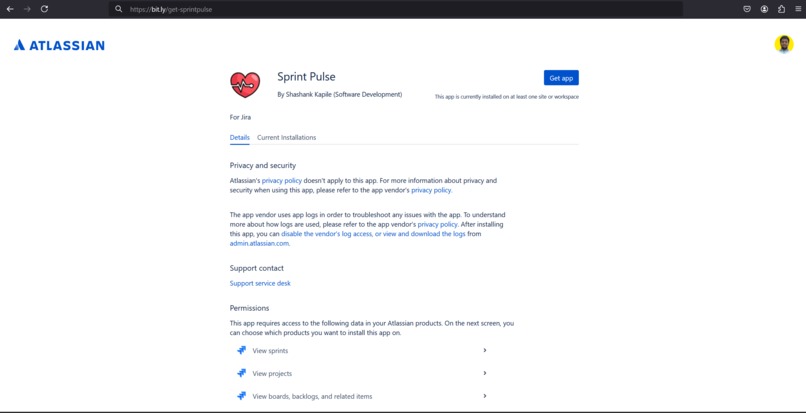Click the Support contact heading
806x413 pixels.
(257, 268)
